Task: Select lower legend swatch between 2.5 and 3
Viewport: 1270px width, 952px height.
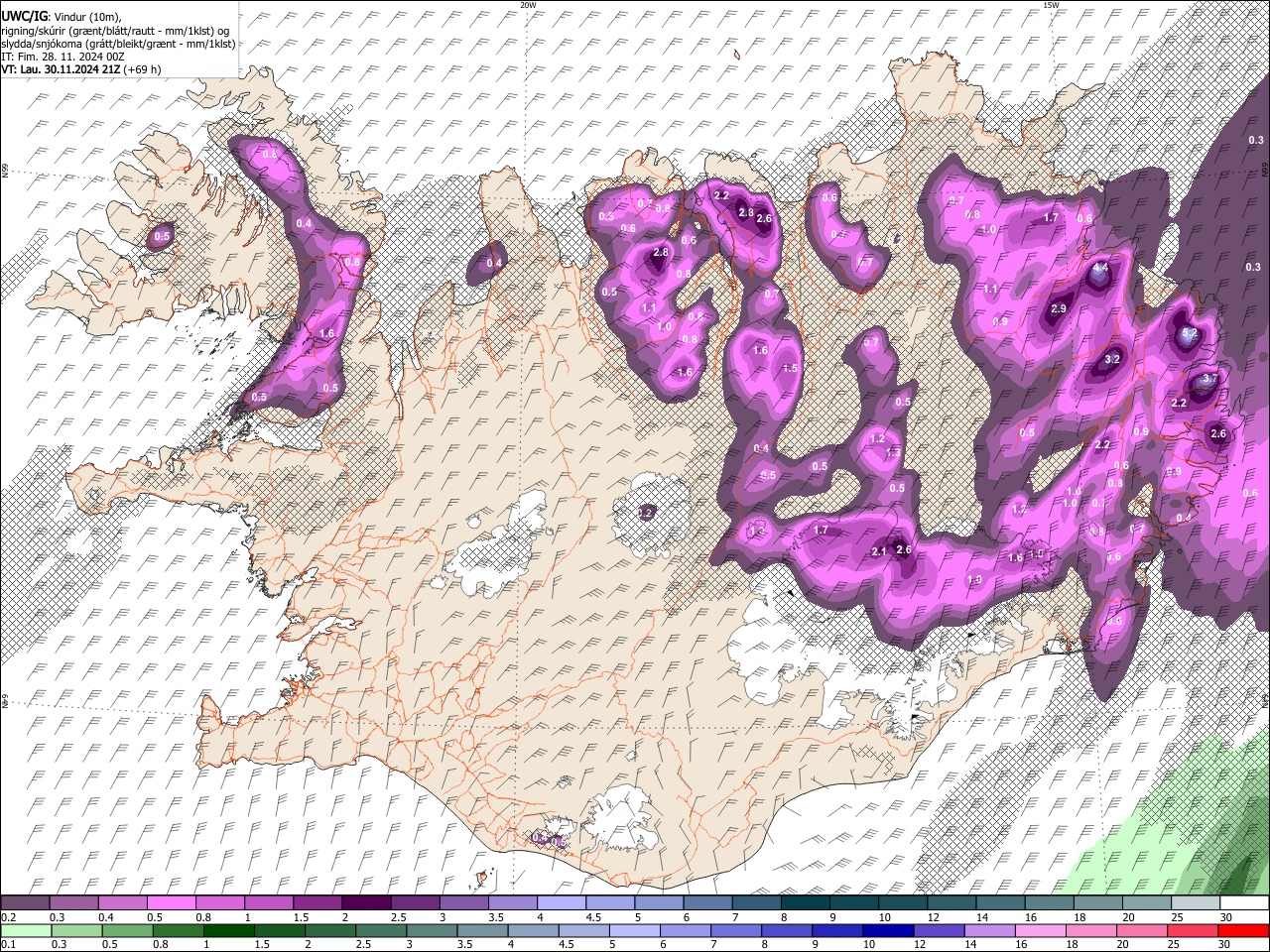Action: 381,930
